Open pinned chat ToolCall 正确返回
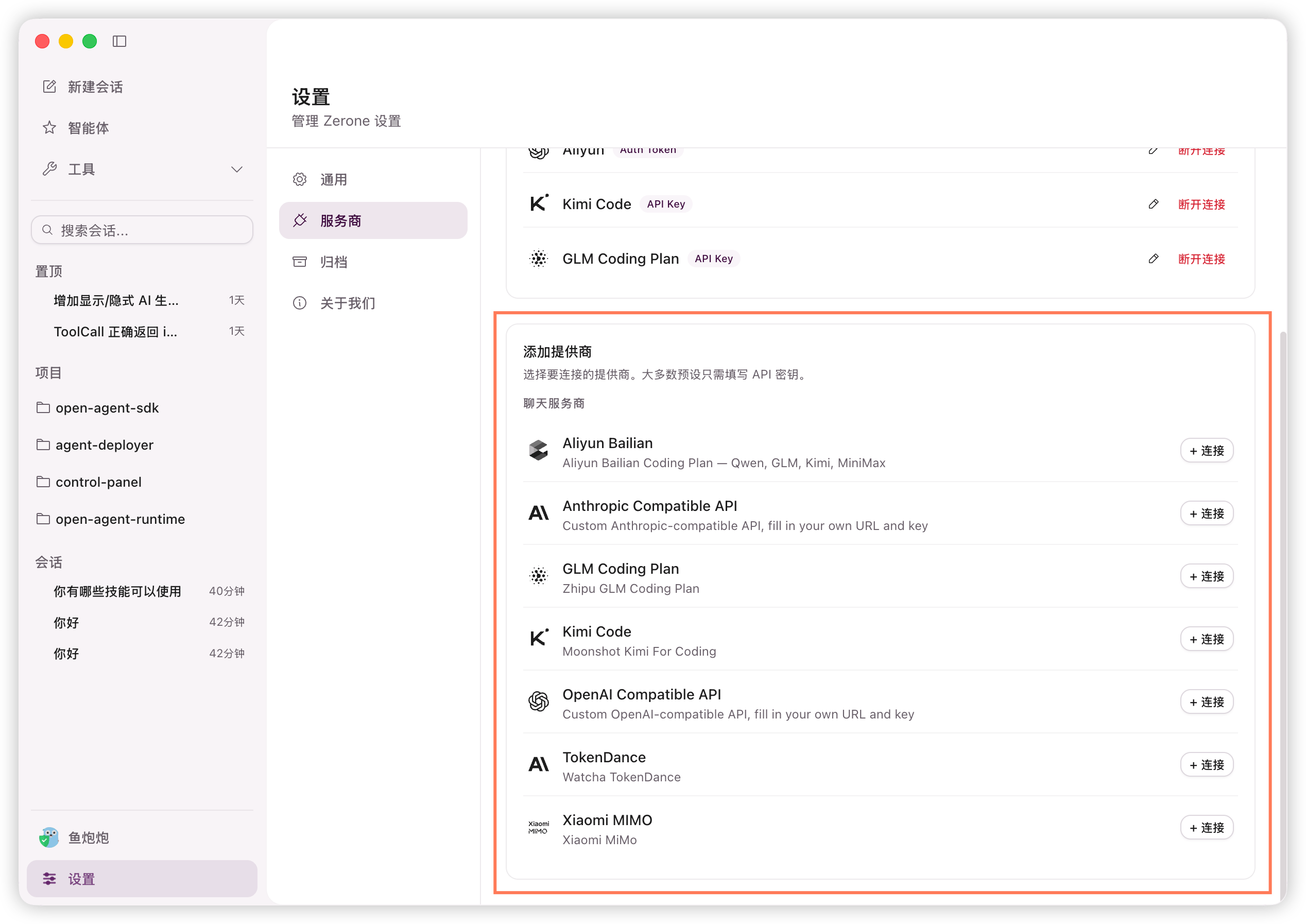Screen dimensions: 1306x924 coord(142,332)
